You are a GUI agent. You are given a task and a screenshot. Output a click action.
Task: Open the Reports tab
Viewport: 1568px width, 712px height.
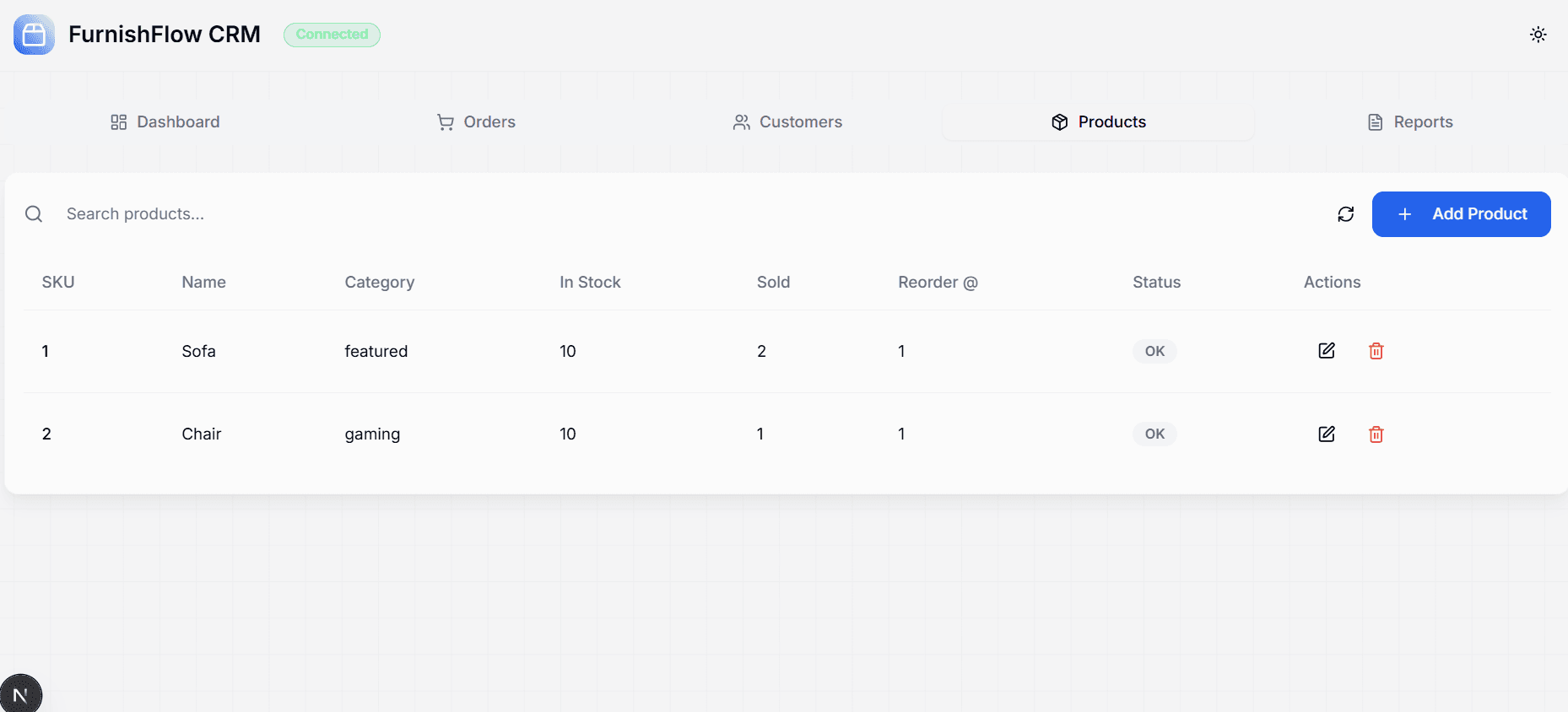1410,122
